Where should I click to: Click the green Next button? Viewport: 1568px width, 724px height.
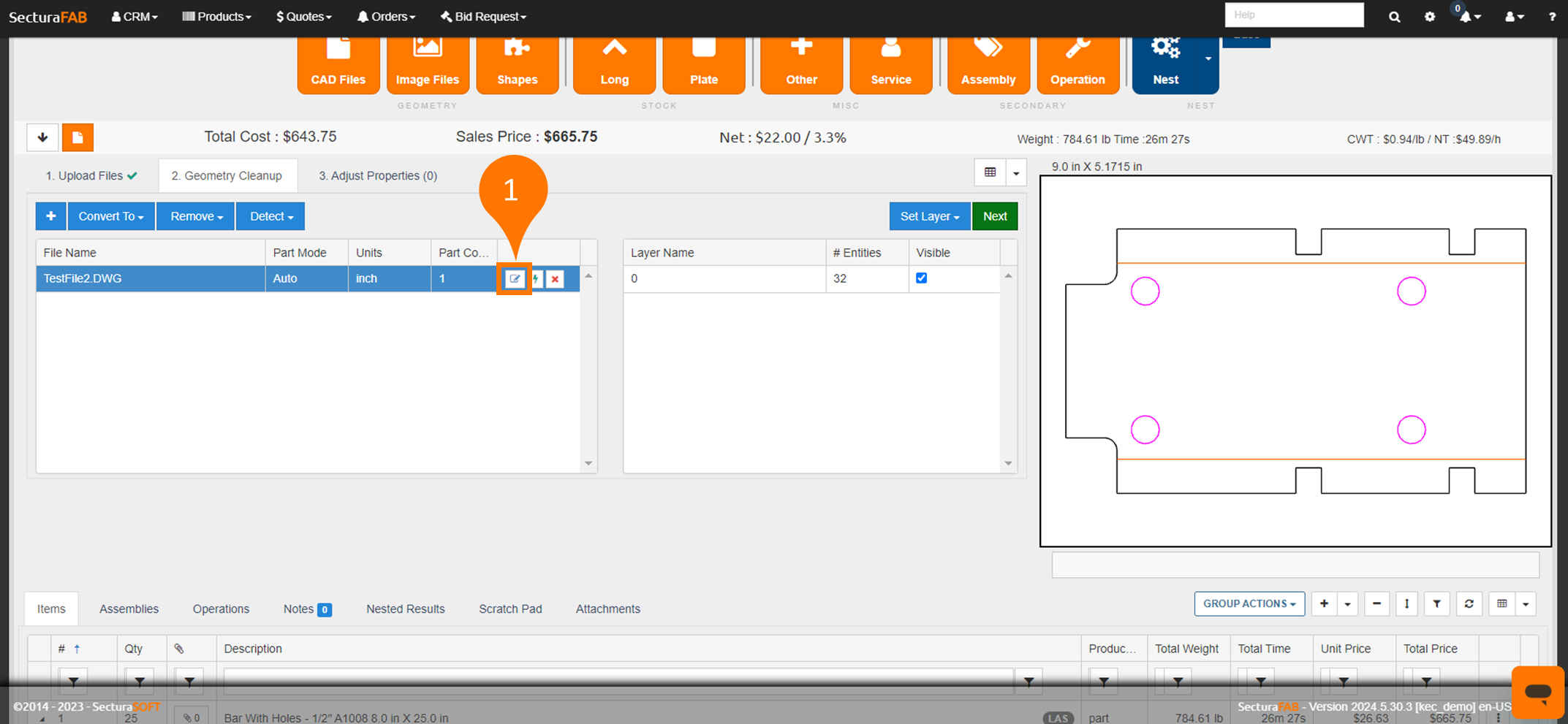click(995, 216)
